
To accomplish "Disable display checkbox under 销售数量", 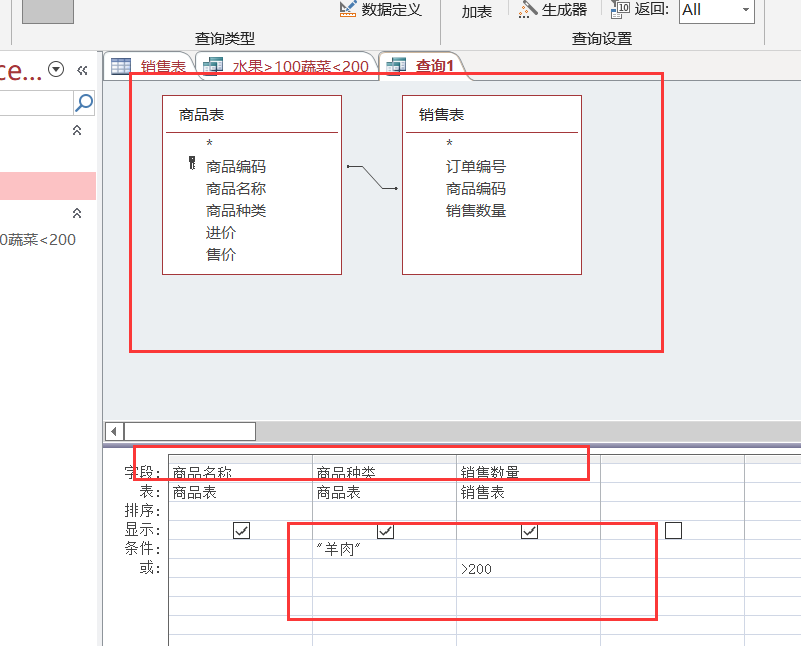I will pos(528,531).
